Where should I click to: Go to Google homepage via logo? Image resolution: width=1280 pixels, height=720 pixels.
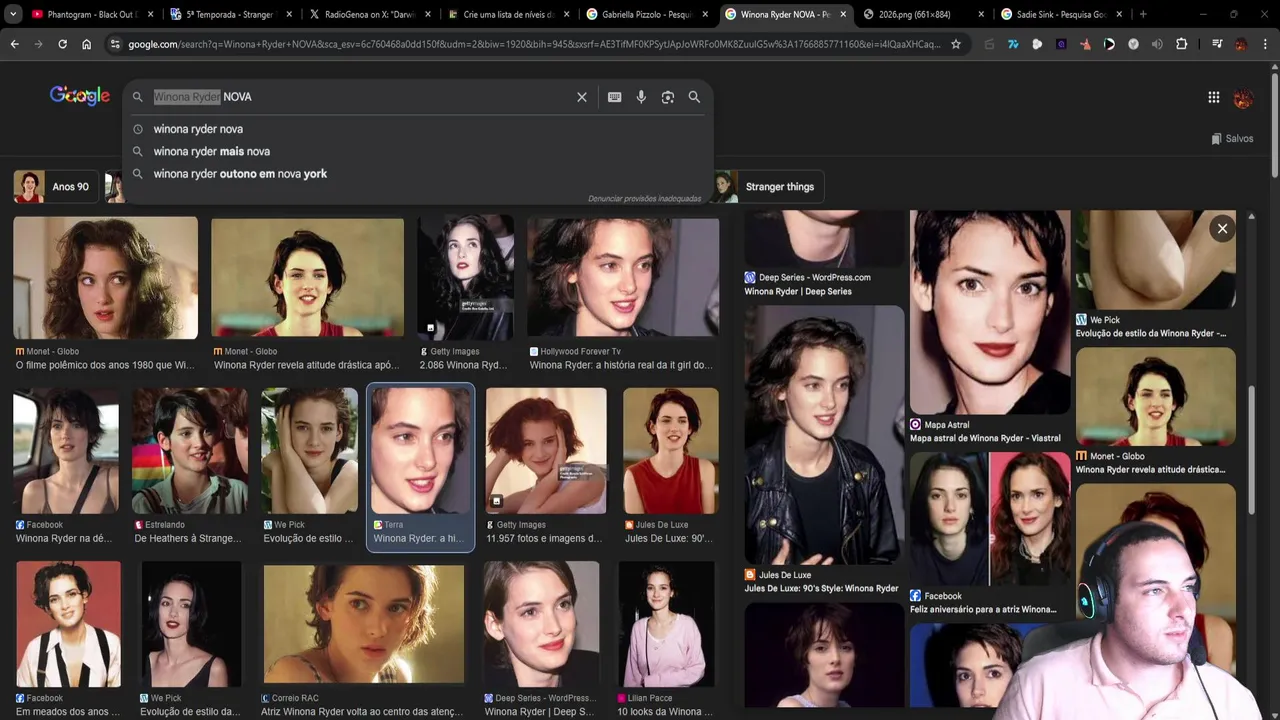80,96
